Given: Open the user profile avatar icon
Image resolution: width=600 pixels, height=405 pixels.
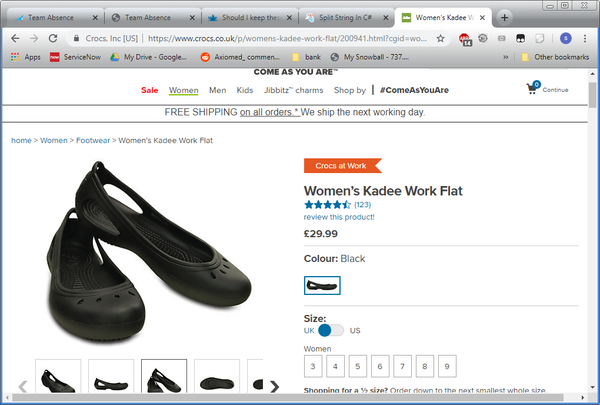Looking at the screenshot, I should click(x=566, y=38).
